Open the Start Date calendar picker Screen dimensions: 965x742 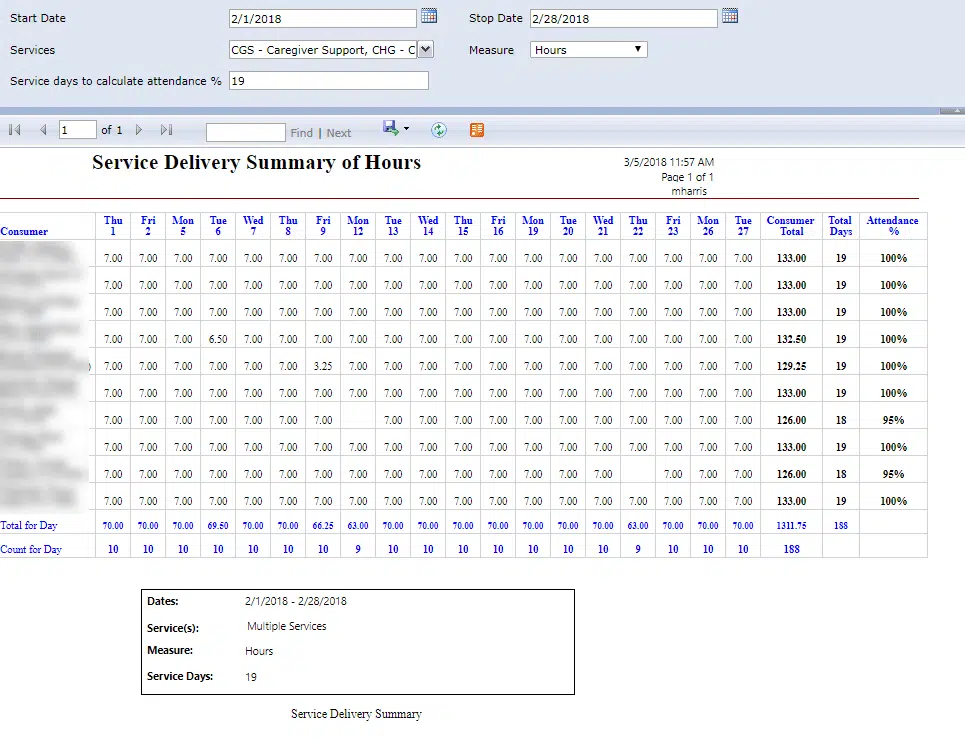coord(429,16)
